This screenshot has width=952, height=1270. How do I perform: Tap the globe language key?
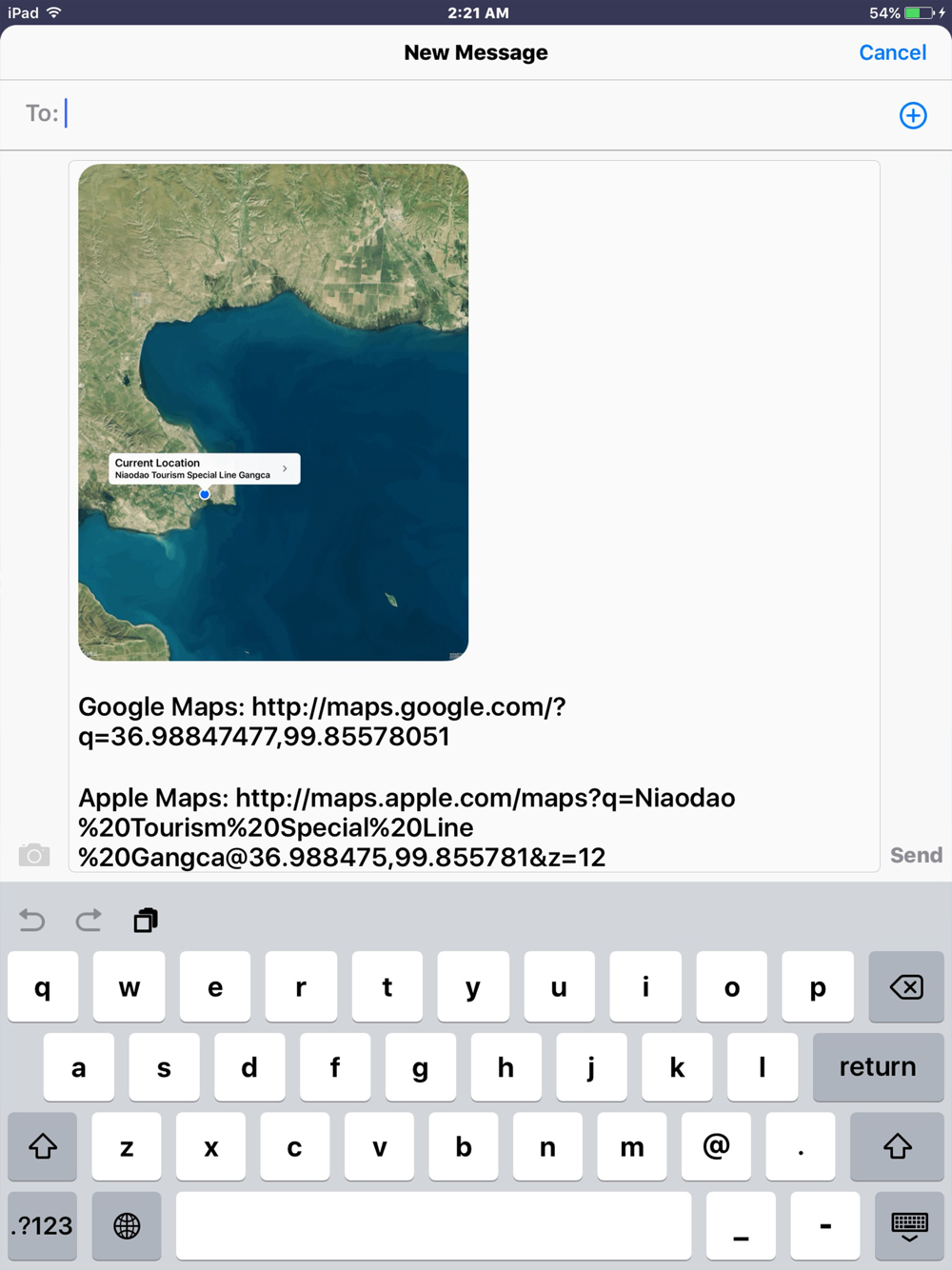click(127, 1226)
